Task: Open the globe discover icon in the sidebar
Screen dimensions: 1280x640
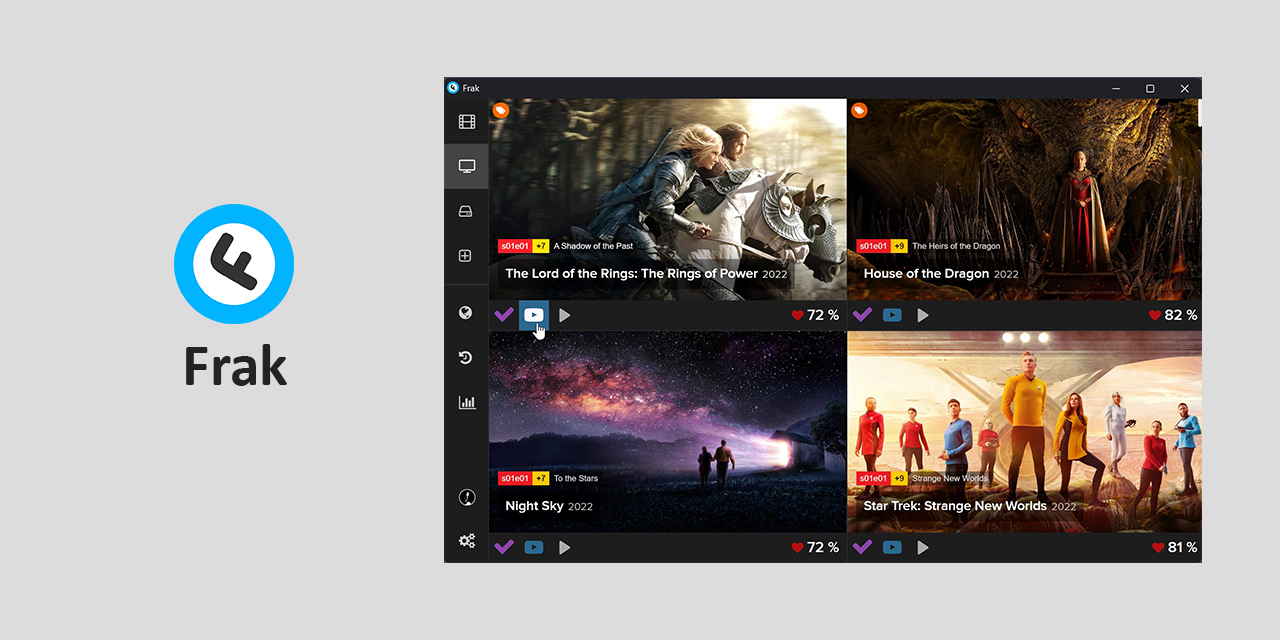Action: (x=466, y=313)
